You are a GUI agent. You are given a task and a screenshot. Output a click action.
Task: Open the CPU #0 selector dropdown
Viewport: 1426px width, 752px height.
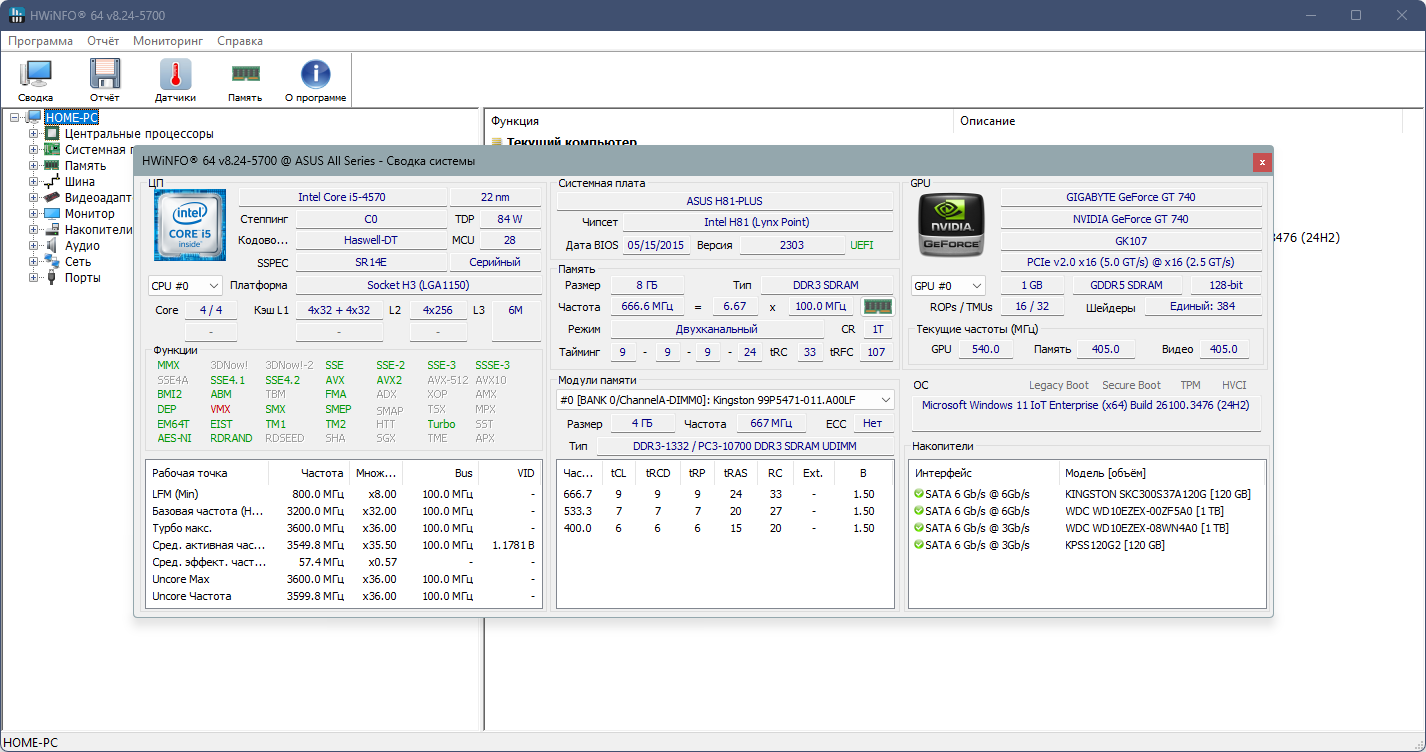[185, 285]
